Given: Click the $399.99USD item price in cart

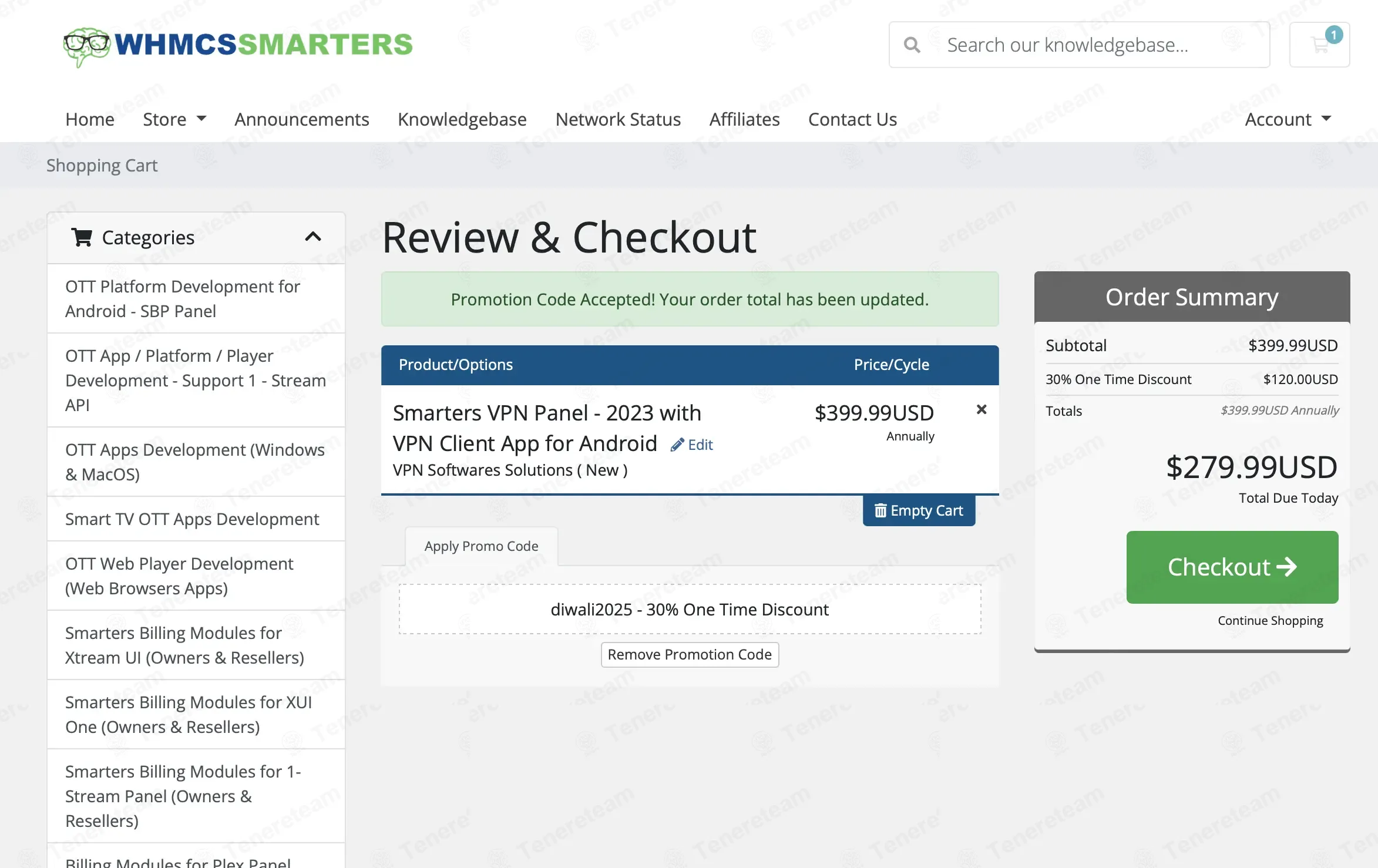Looking at the screenshot, I should point(874,413).
